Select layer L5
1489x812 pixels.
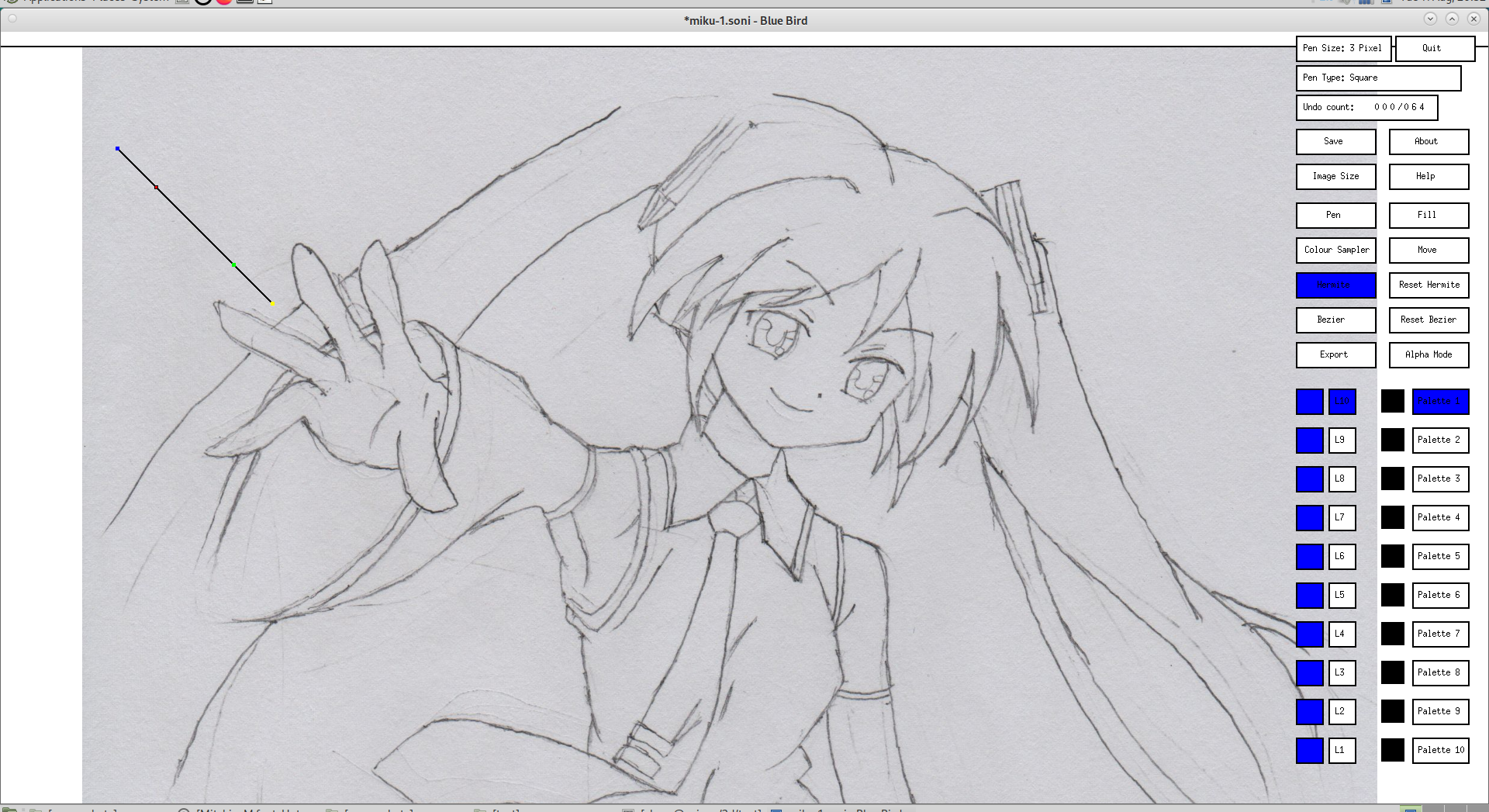[x=1342, y=596]
